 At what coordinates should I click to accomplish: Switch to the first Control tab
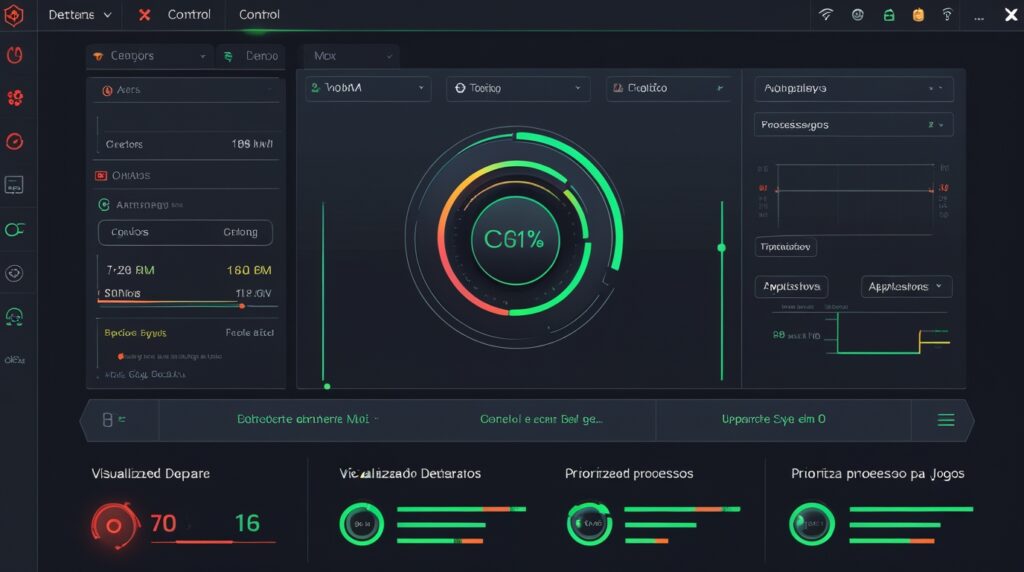189,14
